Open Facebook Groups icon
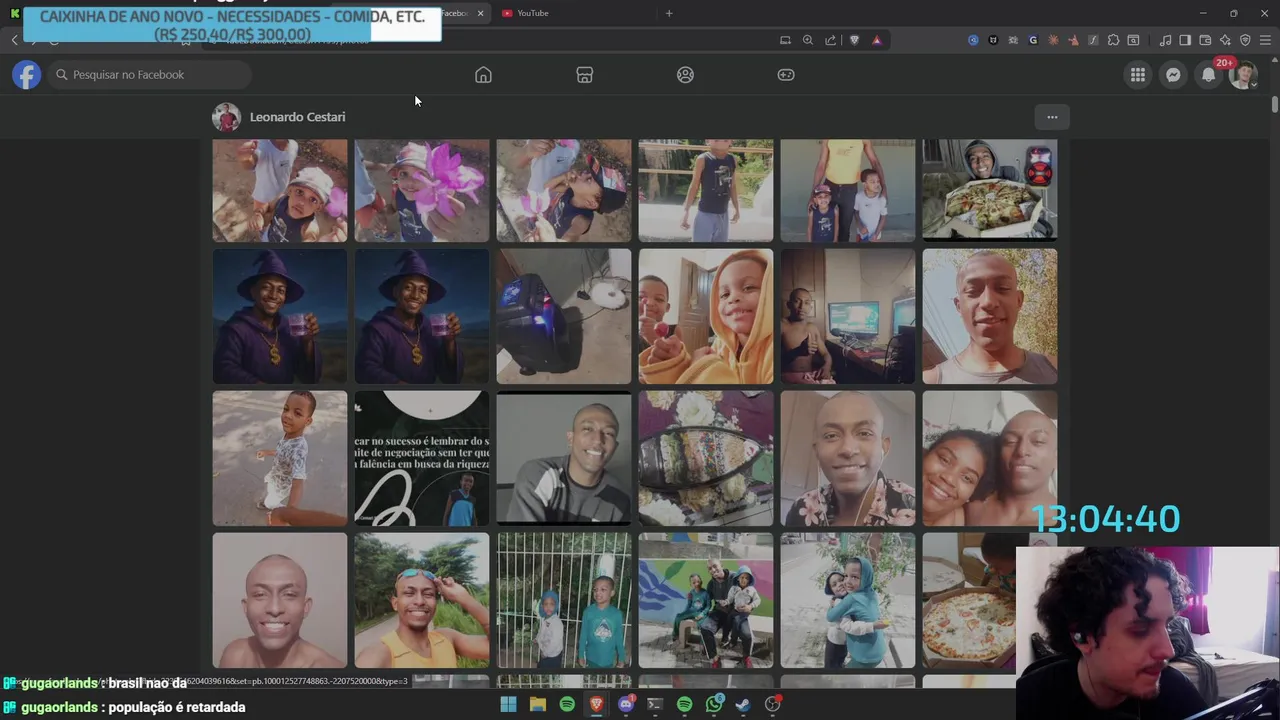This screenshot has height=720, width=1280. (x=685, y=75)
